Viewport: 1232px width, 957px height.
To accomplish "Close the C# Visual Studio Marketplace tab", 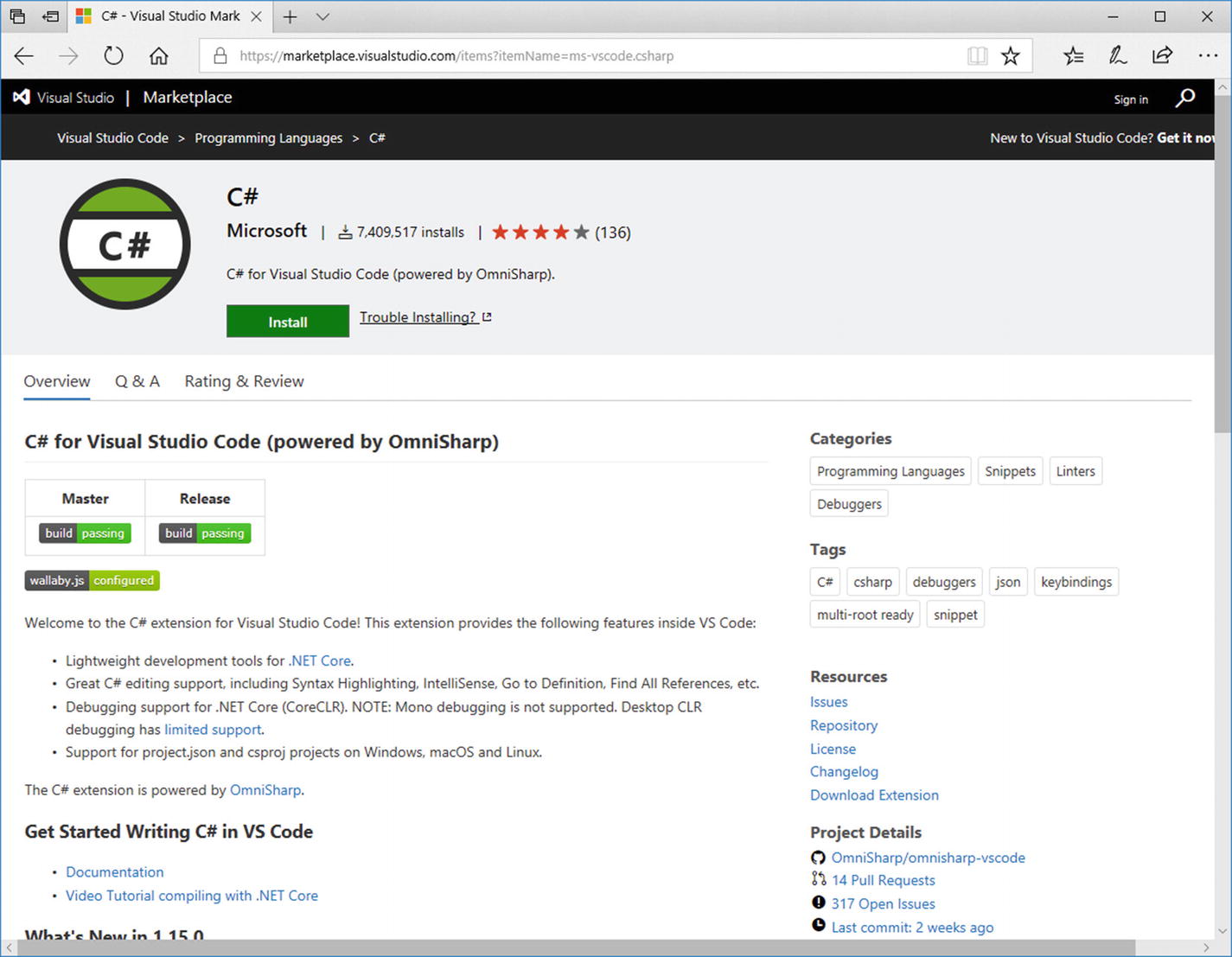I will point(256,16).
